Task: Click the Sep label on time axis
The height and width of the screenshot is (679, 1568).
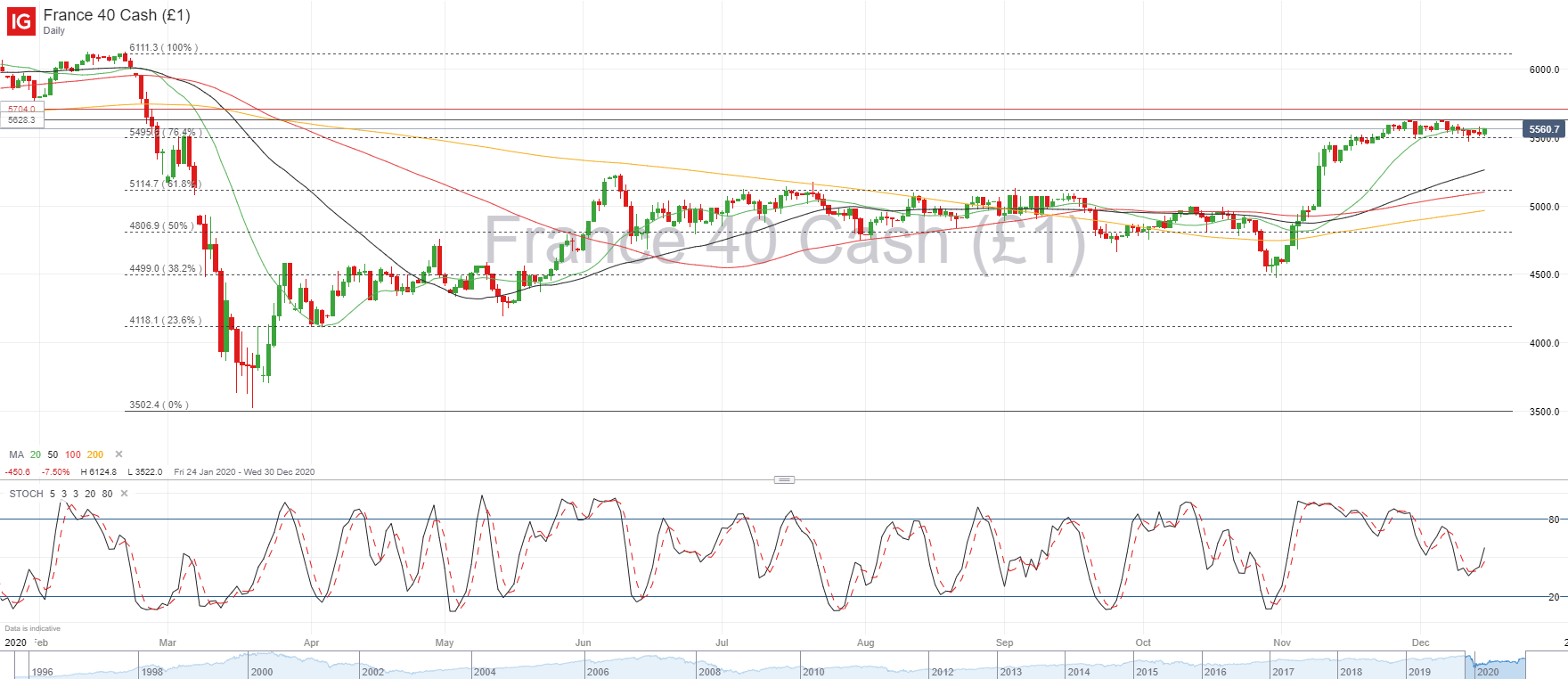Action: tap(1005, 642)
